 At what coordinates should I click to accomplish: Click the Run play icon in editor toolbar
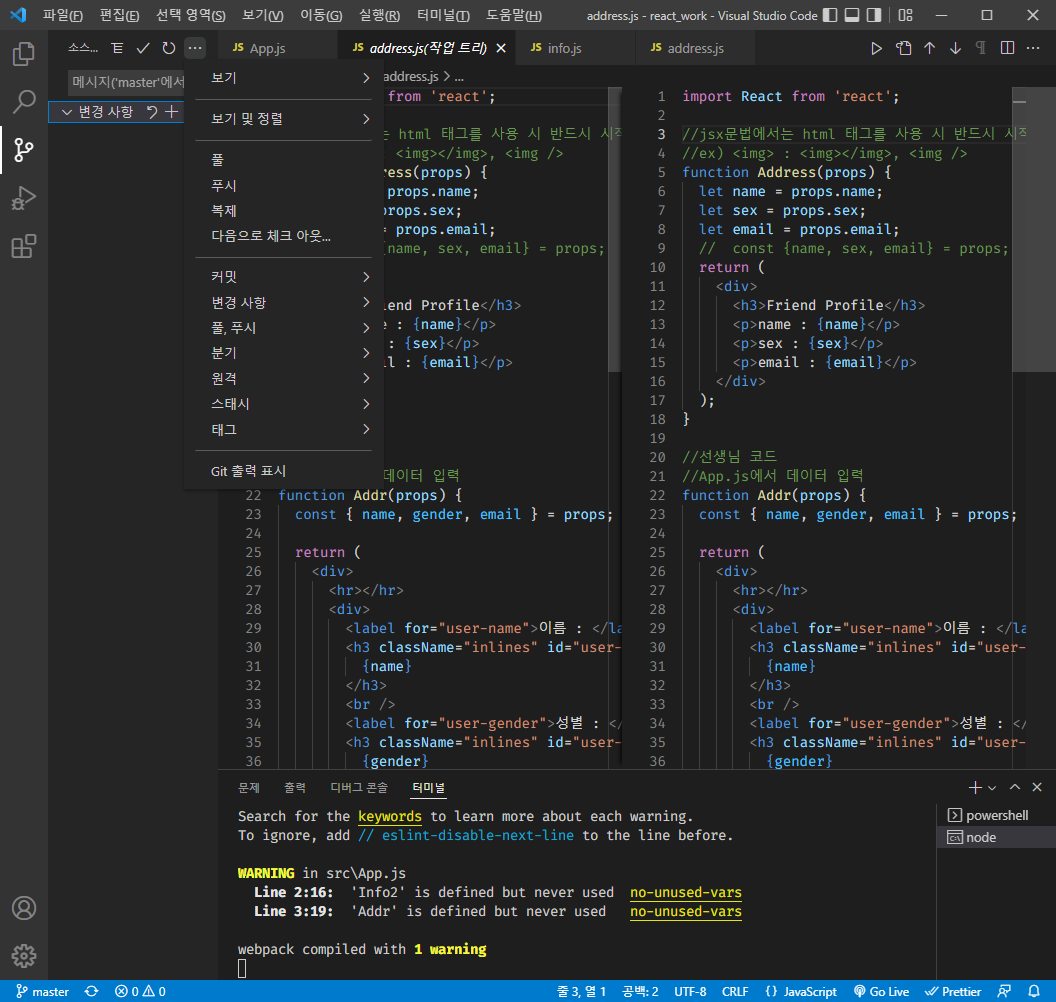(876, 48)
